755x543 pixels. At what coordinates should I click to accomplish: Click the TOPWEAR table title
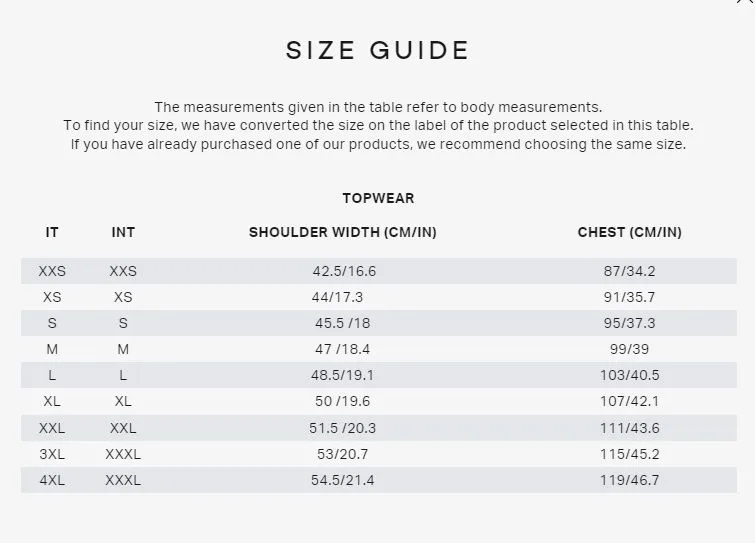coord(378,198)
